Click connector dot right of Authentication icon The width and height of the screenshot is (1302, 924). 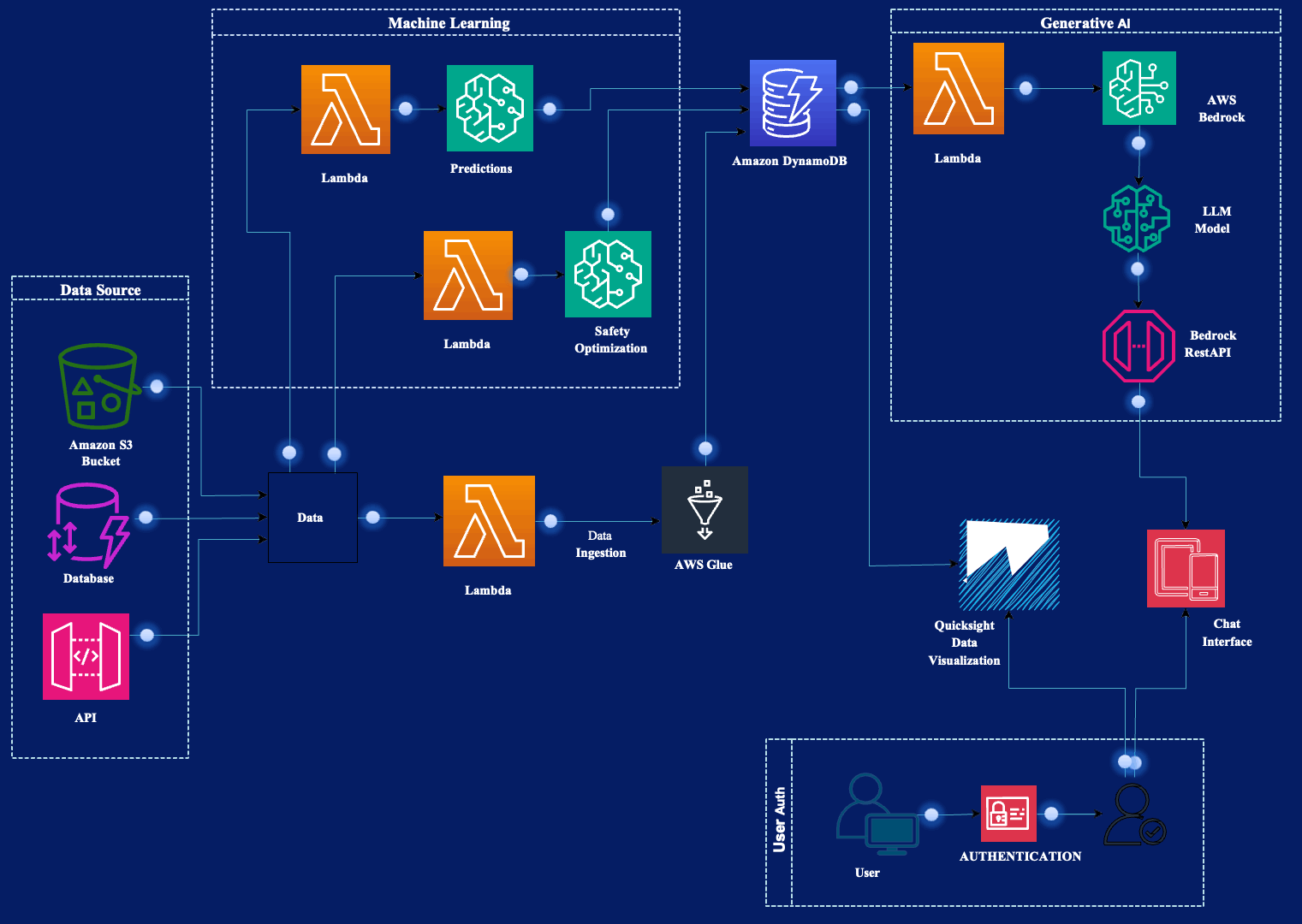pyautogui.click(x=1052, y=814)
